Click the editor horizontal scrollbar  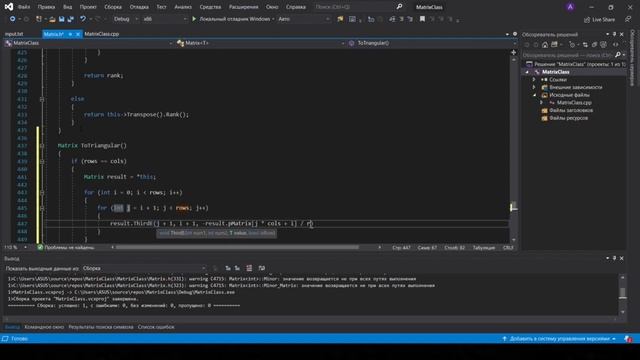[x=237, y=247]
